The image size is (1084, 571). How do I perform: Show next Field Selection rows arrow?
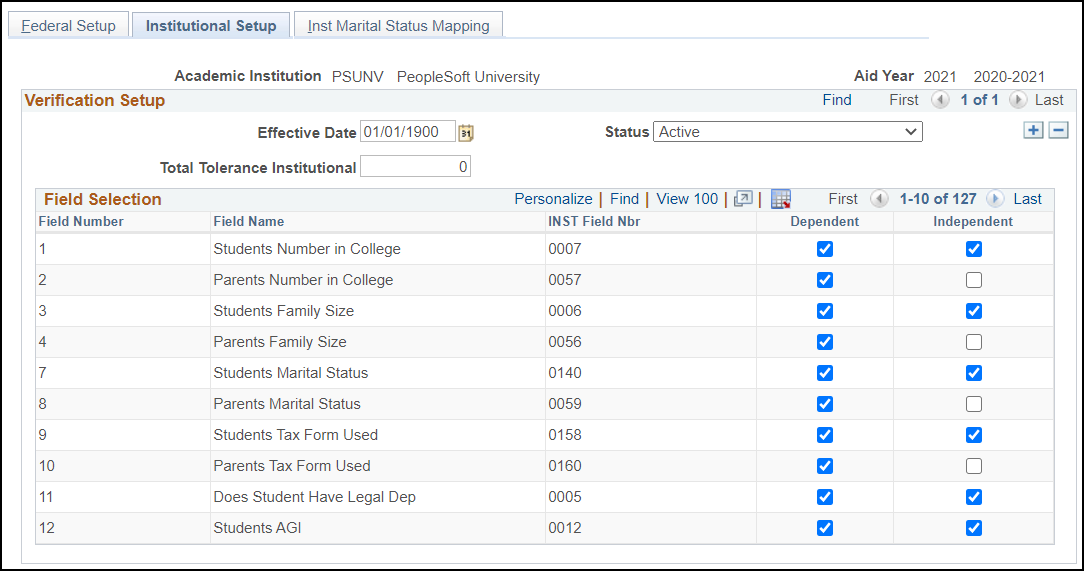[x=995, y=199]
